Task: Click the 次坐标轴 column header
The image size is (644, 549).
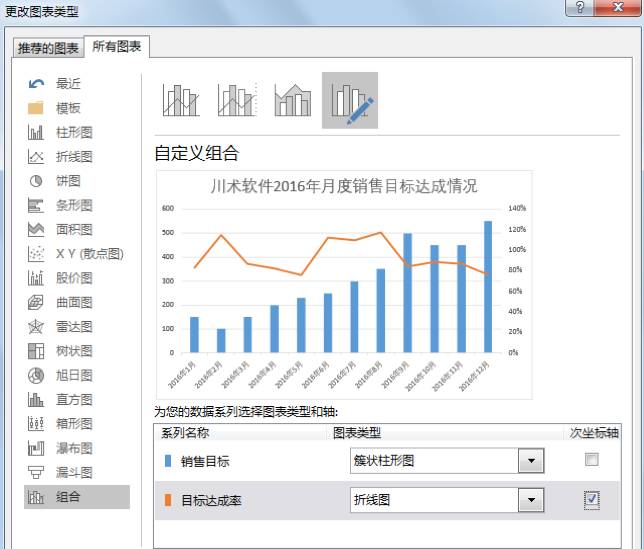Action: tap(594, 433)
